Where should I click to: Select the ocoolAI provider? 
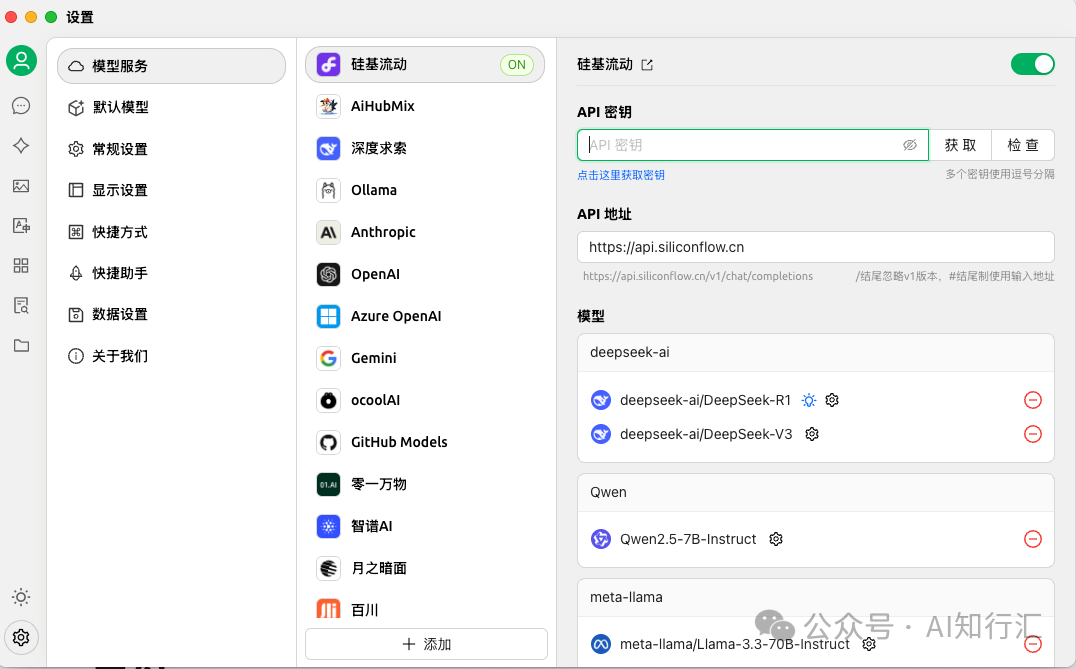425,400
